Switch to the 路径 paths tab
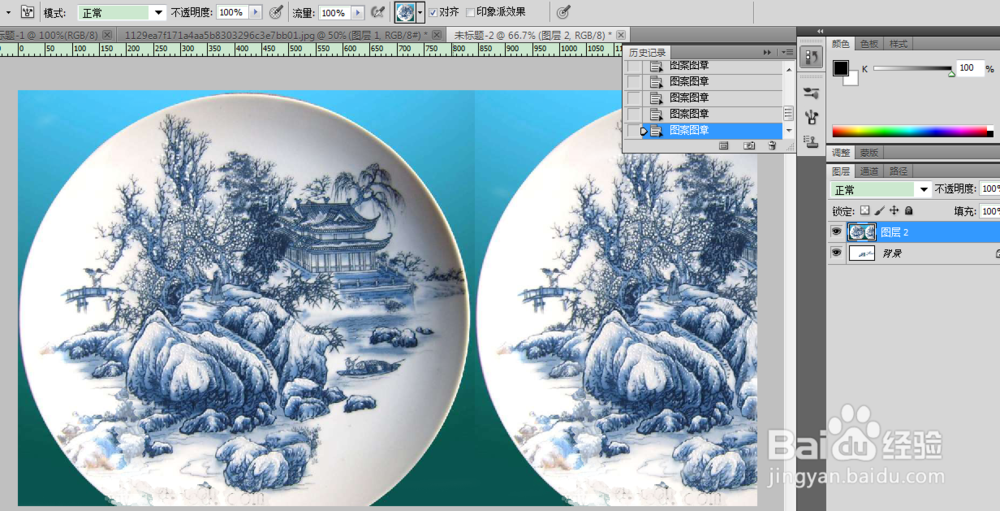The image size is (1000, 511). (x=898, y=171)
